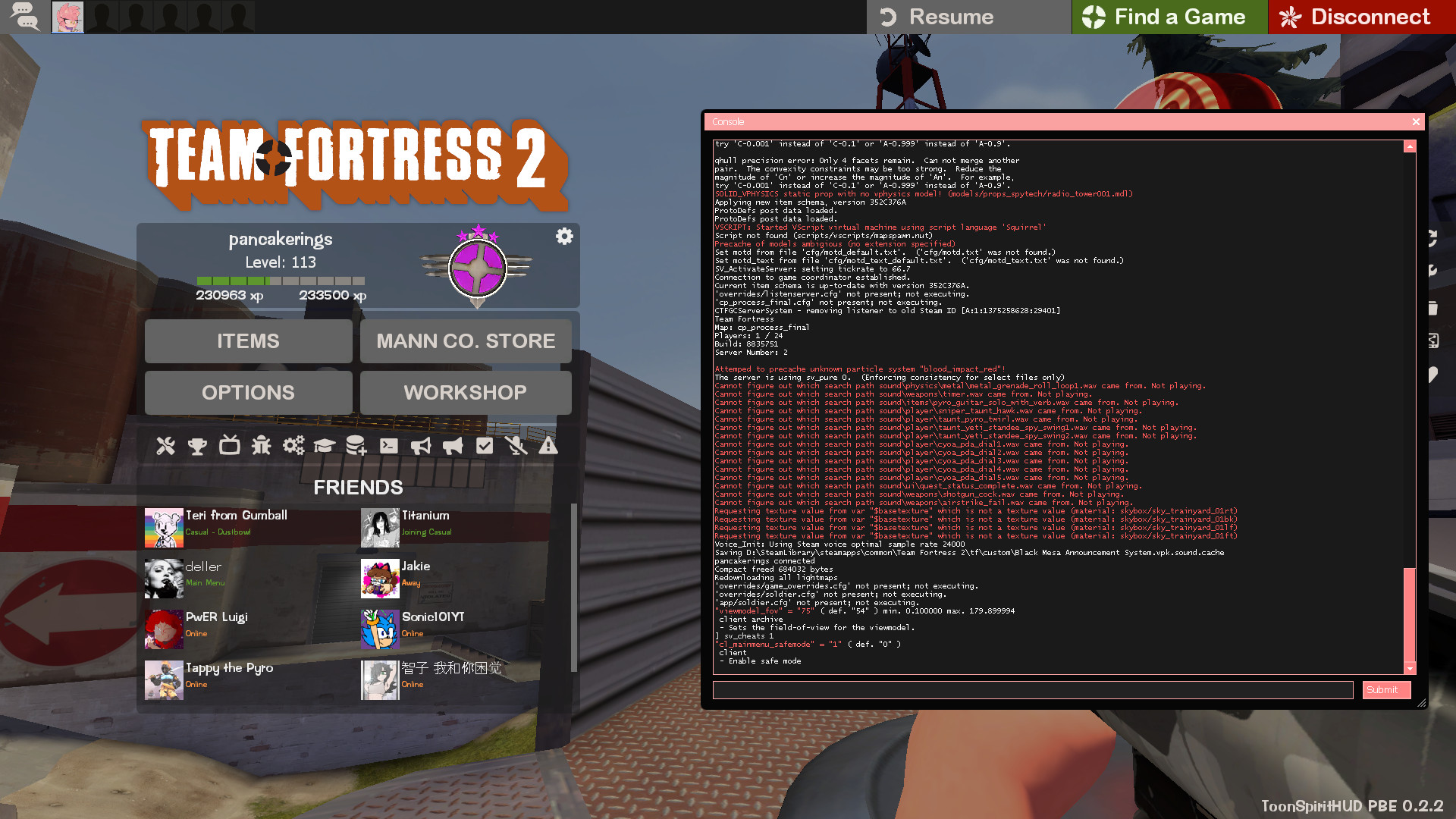This screenshot has width=1456, height=819.
Task: Toggle the crossed-out microphone mute icon
Action: [517, 446]
